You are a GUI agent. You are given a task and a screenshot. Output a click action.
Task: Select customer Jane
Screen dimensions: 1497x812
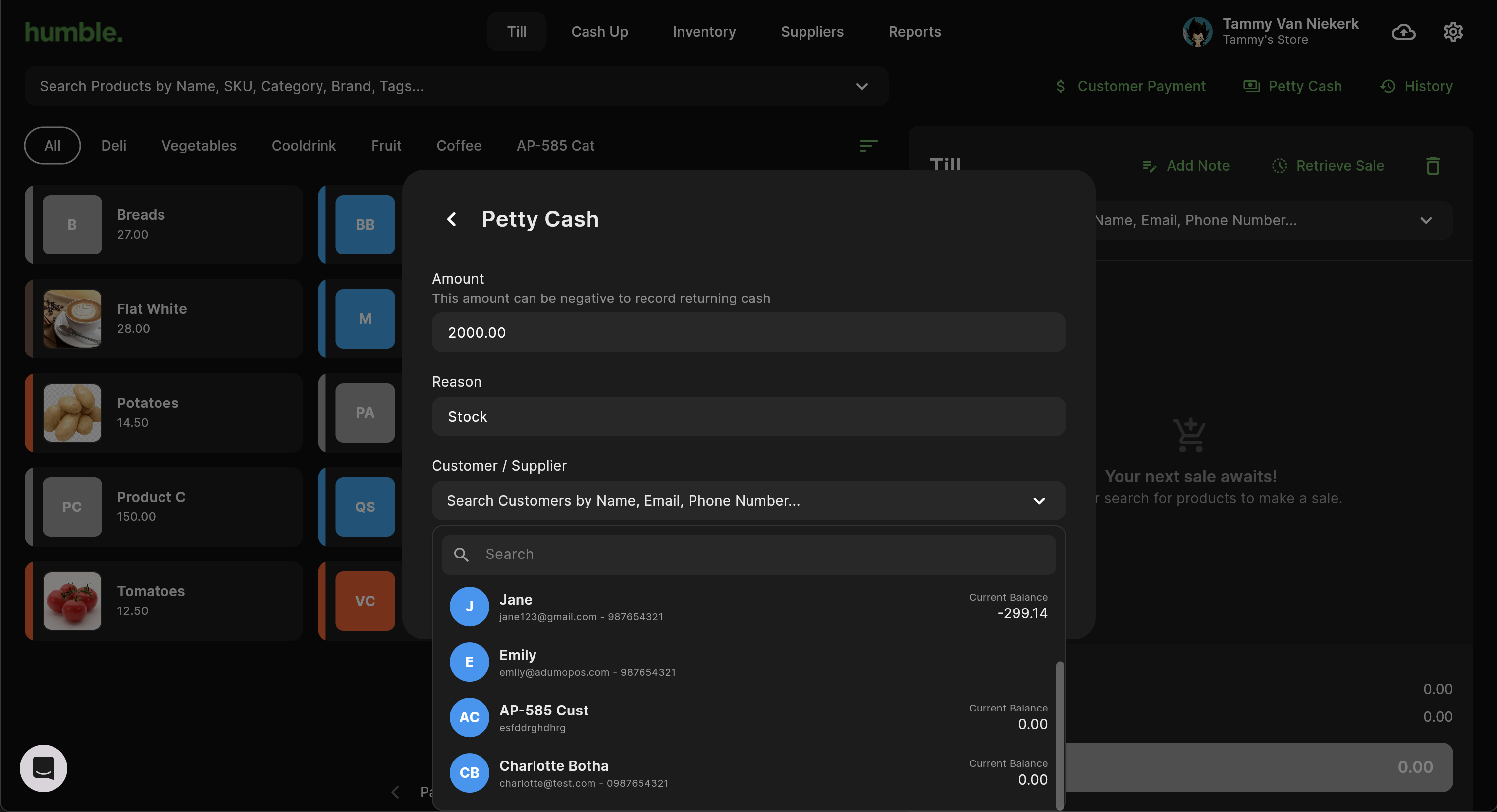pos(748,607)
